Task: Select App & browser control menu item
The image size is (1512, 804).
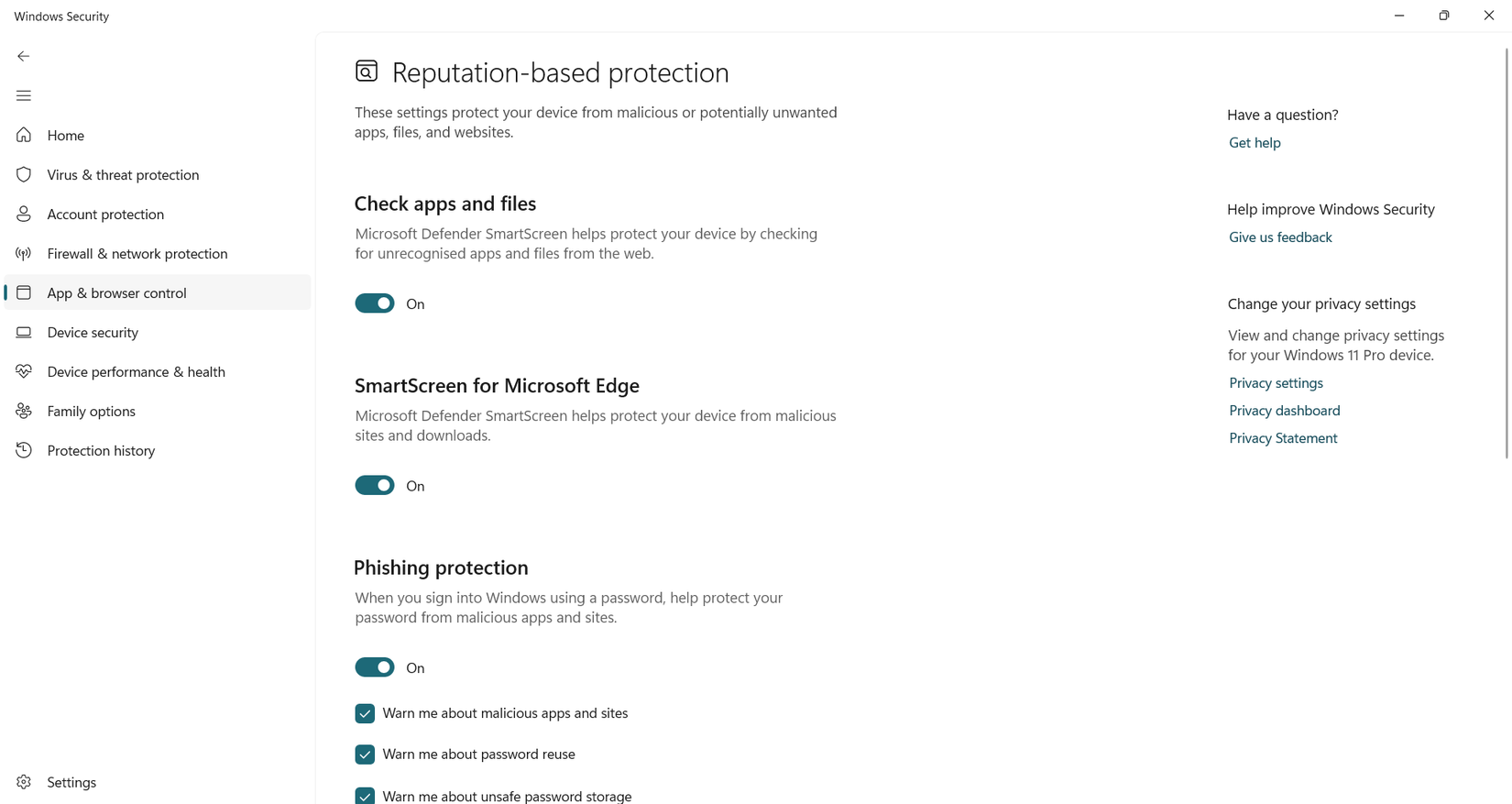Action: pos(116,293)
